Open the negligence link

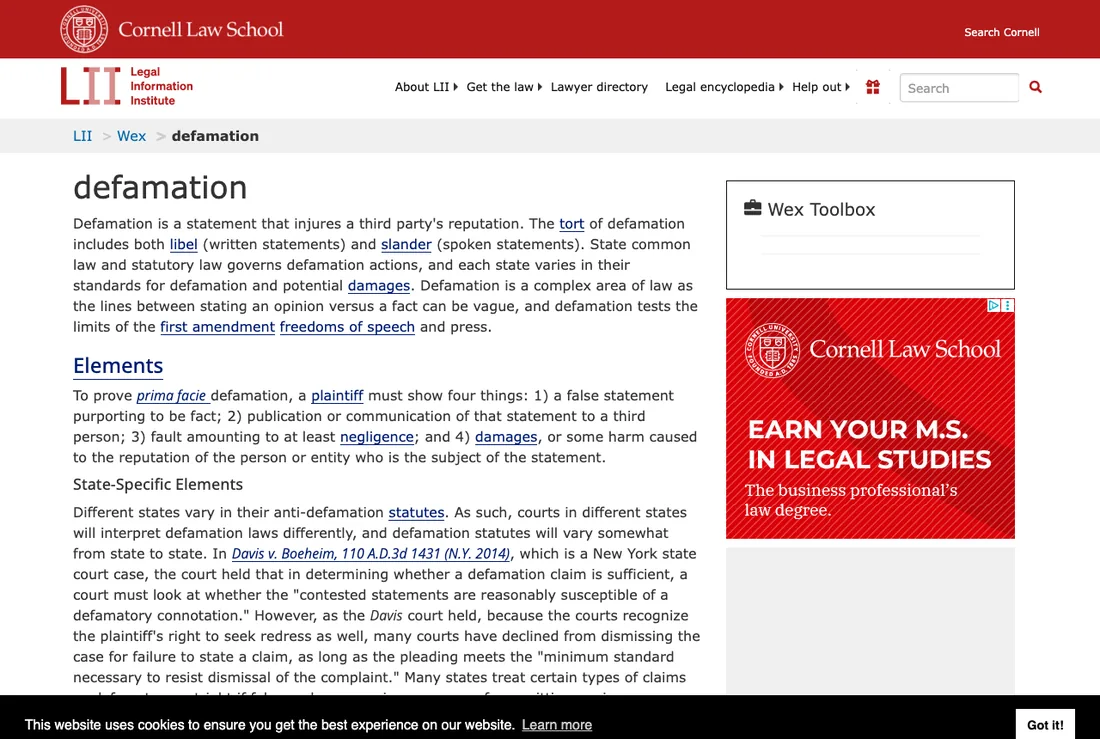377,437
